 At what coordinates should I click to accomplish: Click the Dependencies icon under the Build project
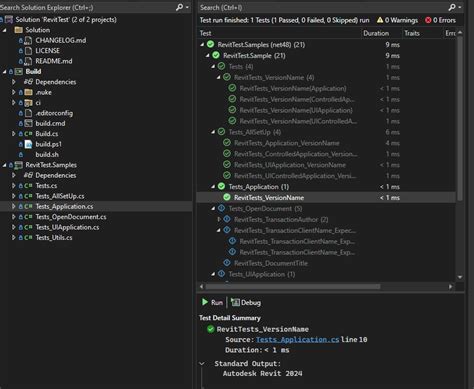click(28, 82)
